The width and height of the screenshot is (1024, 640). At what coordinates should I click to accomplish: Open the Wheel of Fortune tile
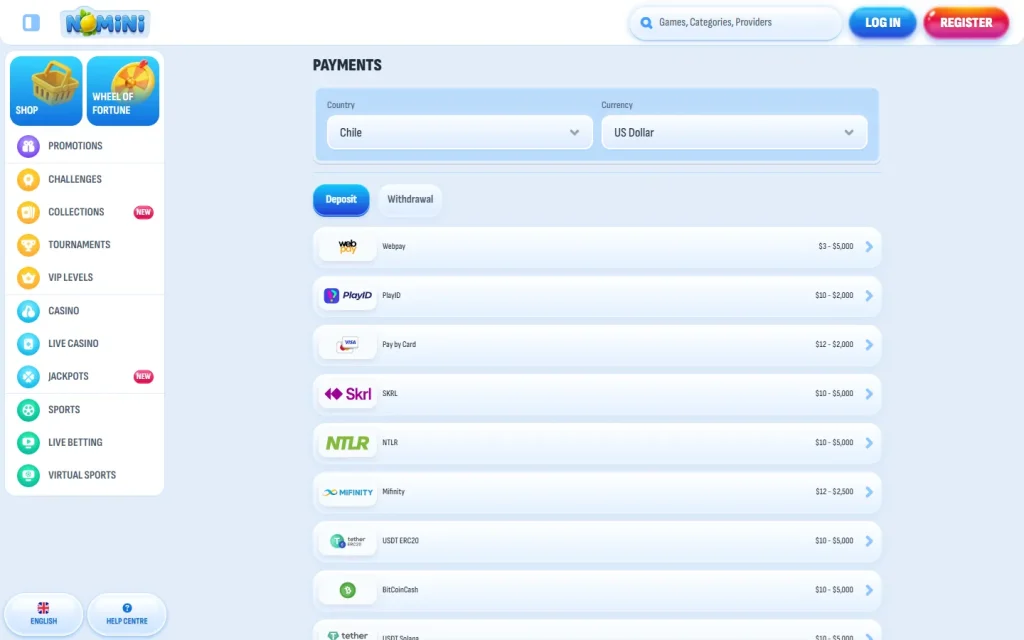(123, 91)
